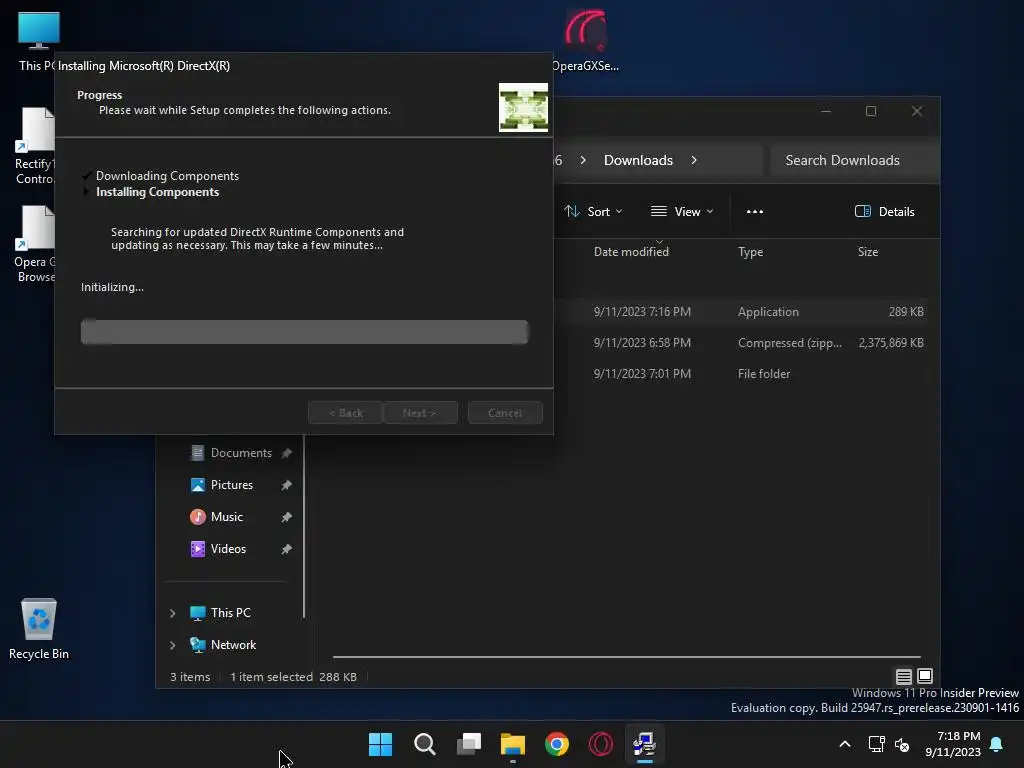1024x768 pixels.
Task: Open the notification bell
Action: point(997,744)
